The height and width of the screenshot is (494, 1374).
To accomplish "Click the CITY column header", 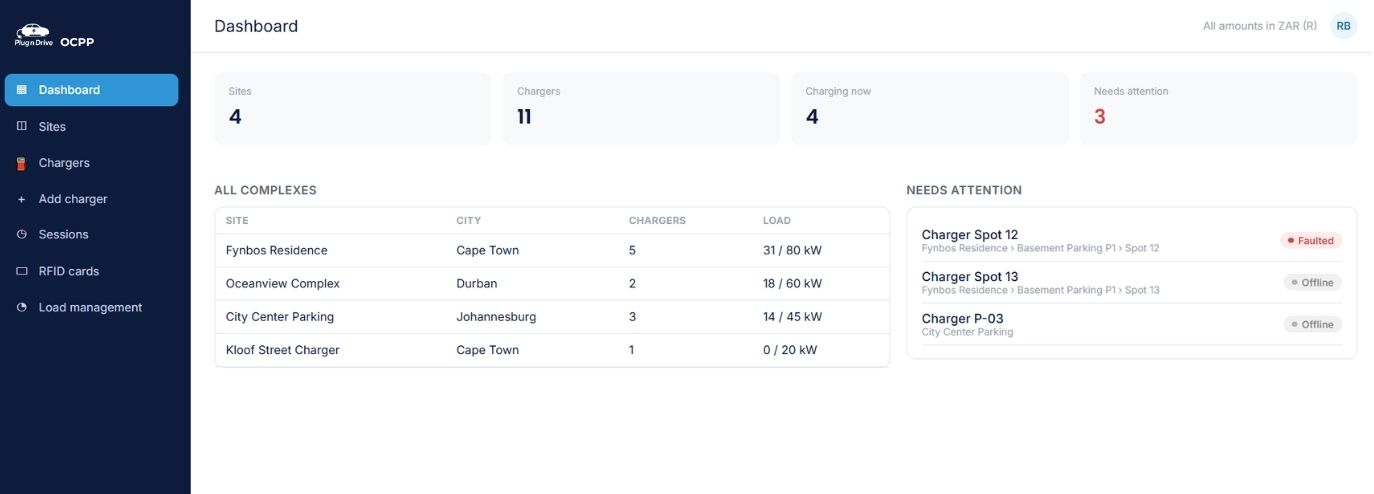I will (469, 221).
